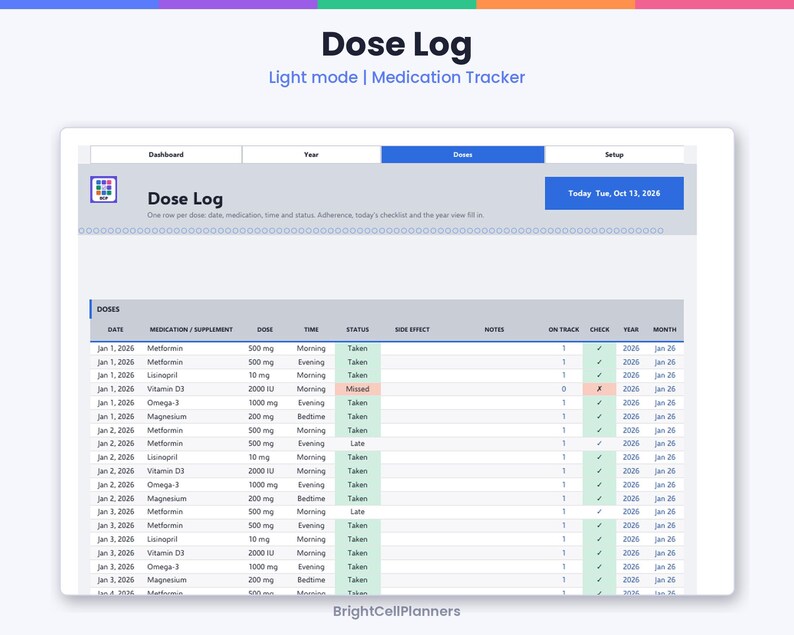Select Magnesium in the Jan 3, 2026 row
The height and width of the screenshot is (635, 794).
point(167,580)
